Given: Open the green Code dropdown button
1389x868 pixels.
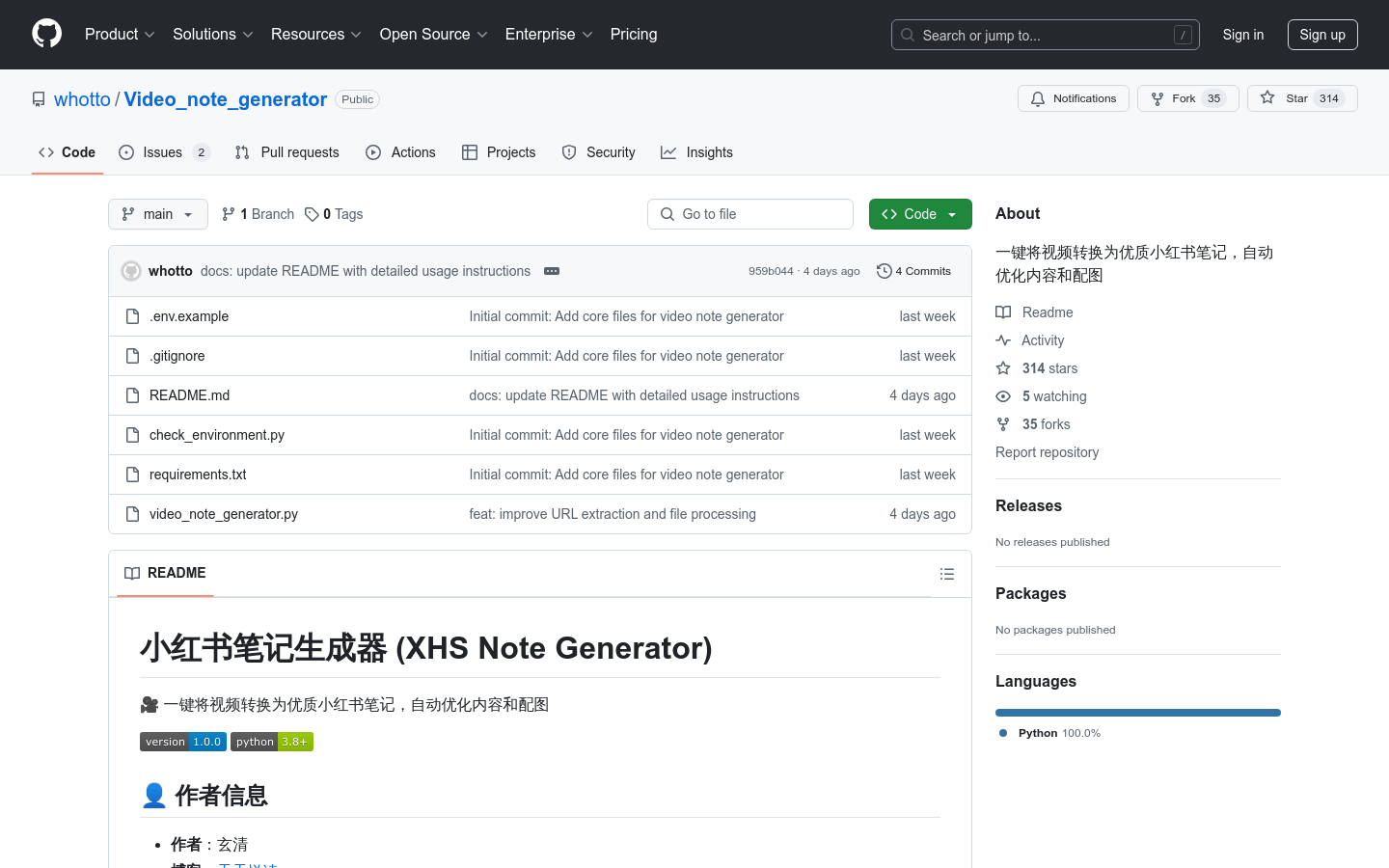Looking at the screenshot, I should pyautogui.click(x=920, y=214).
